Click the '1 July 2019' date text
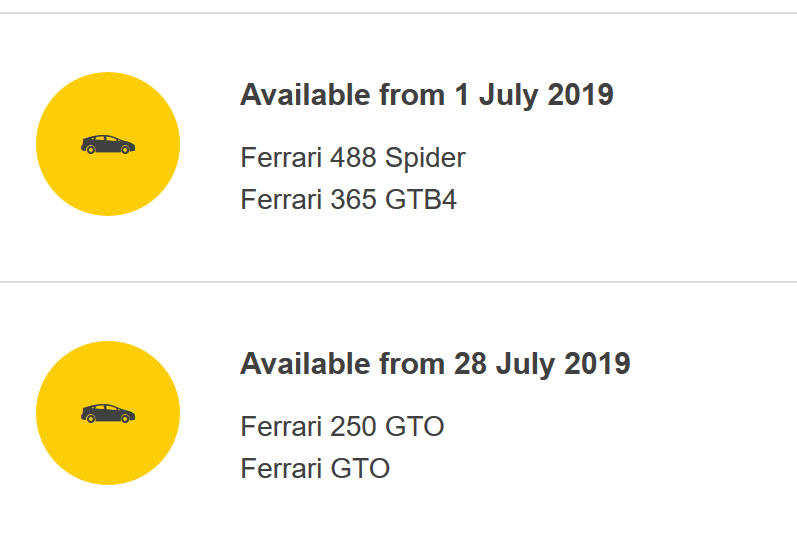The height and width of the screenshot is (552, 797). (x=533, y=95)
